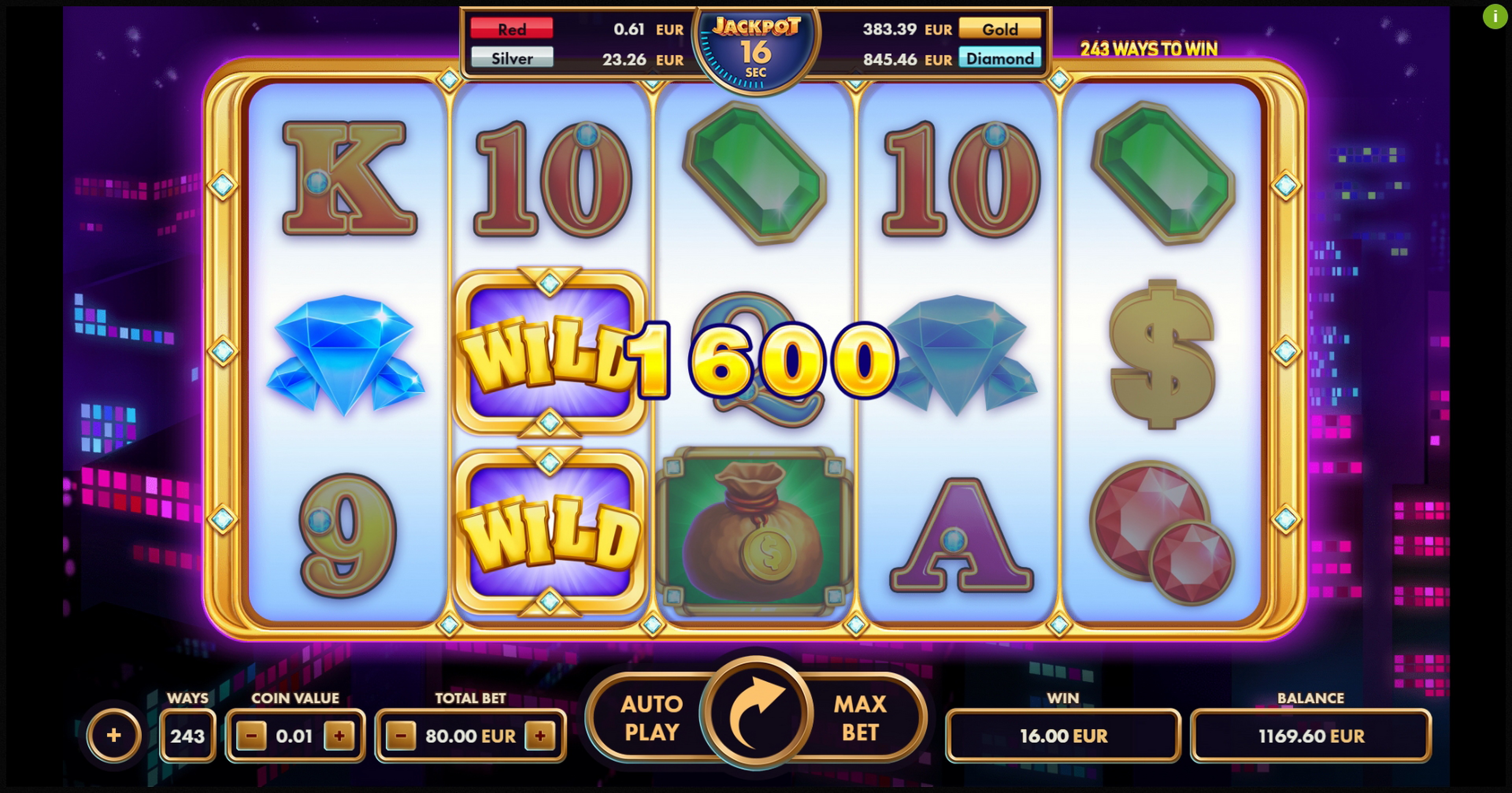
Task: Click the 243 ways value box
Action: click(187, 736)
